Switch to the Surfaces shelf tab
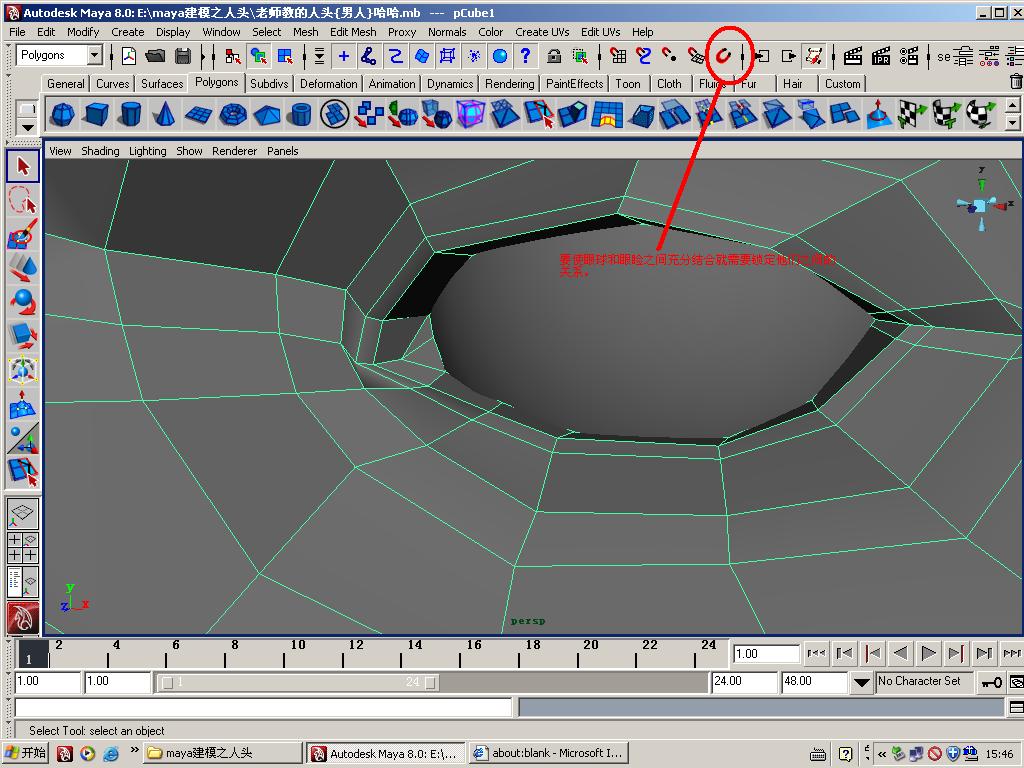 pos(162,84)
